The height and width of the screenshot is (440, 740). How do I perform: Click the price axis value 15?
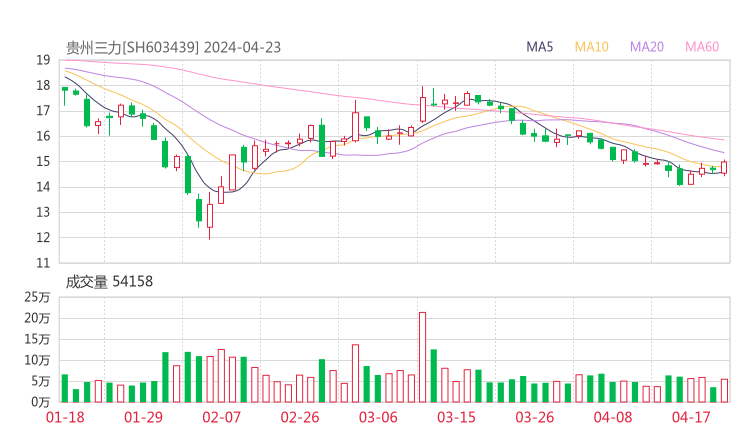[x=43, y=161]
